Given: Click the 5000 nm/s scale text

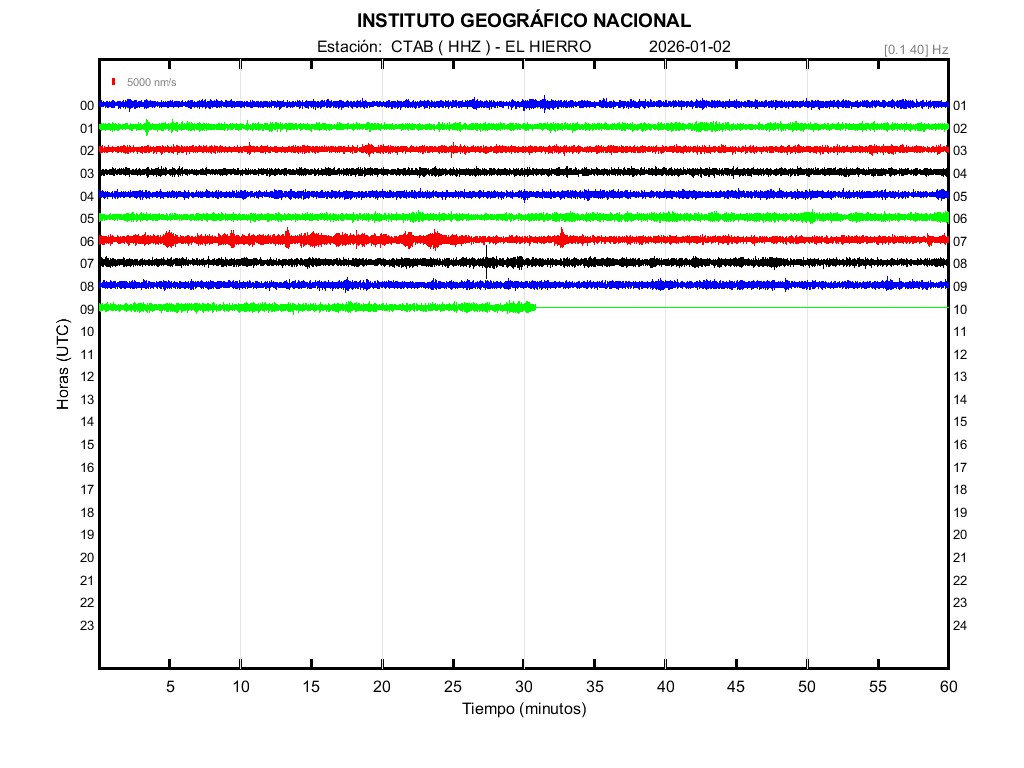Looking at the screenshot, I should pos(151,82).
